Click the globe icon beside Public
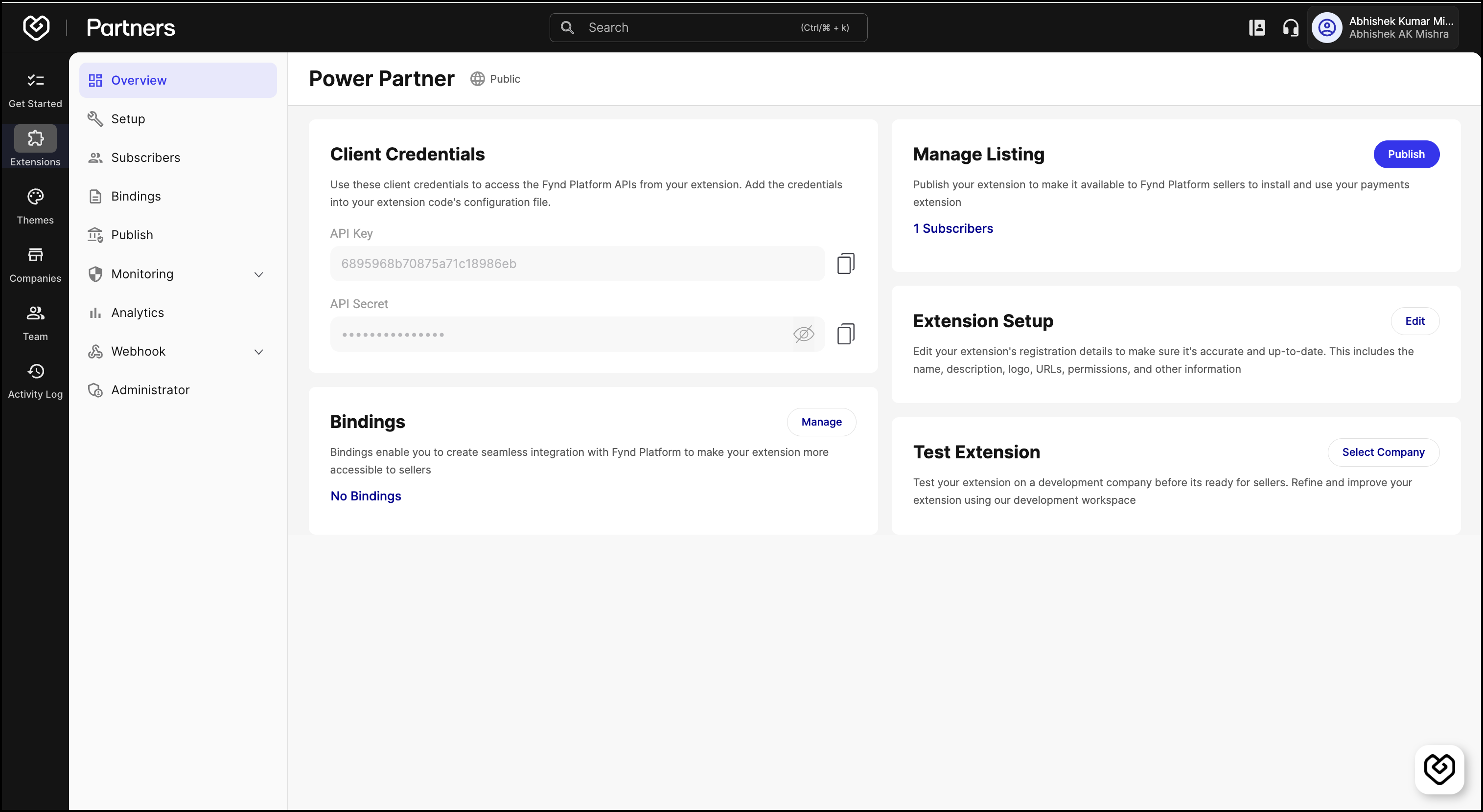The width and height of the screenshot is (1483, 812). 477,79
